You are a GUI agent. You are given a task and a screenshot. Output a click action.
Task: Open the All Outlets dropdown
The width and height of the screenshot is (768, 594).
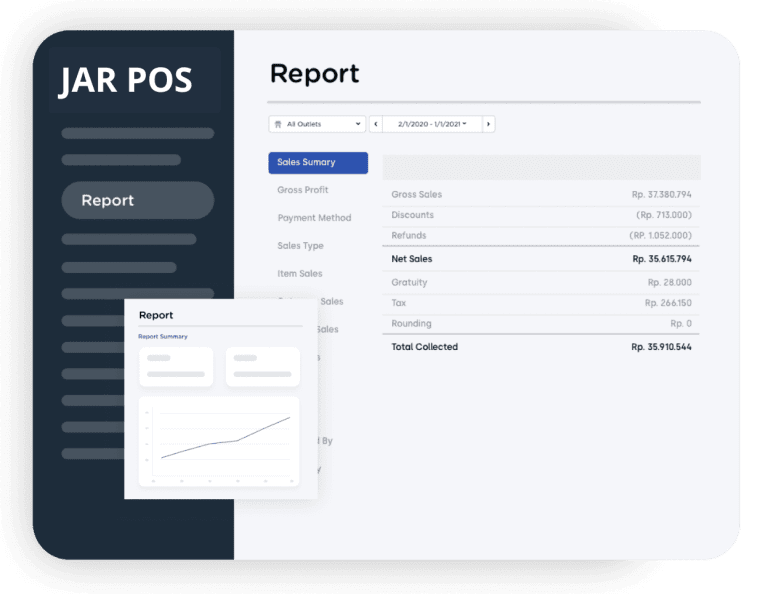tap(317, 124)
